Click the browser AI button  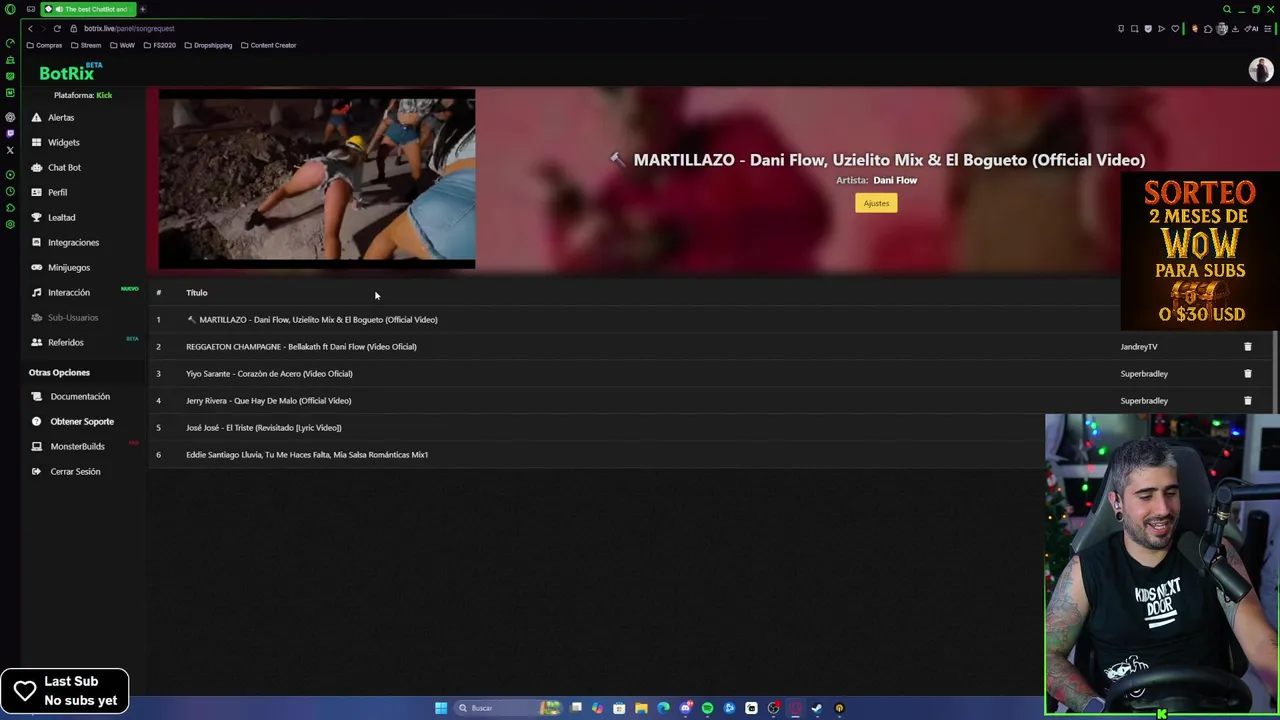tap(1252, 29)
